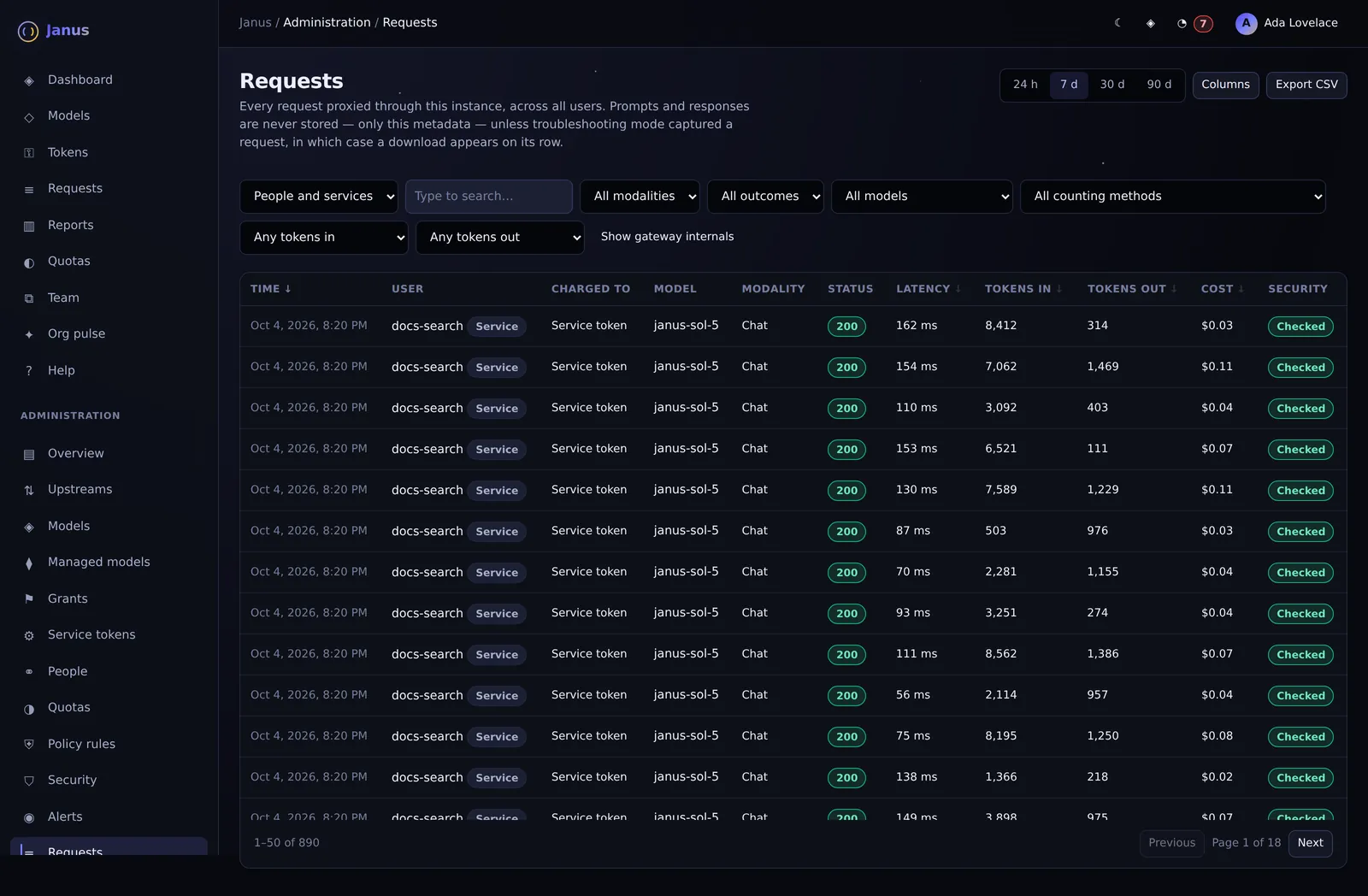Select the 30 d time range

point(1112,85)
